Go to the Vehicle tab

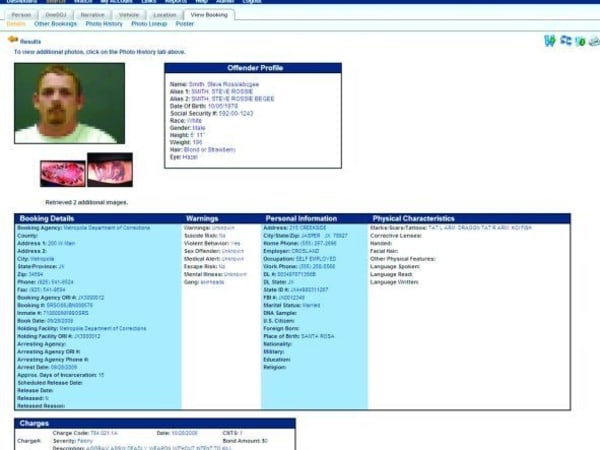[x=129, y=15]
